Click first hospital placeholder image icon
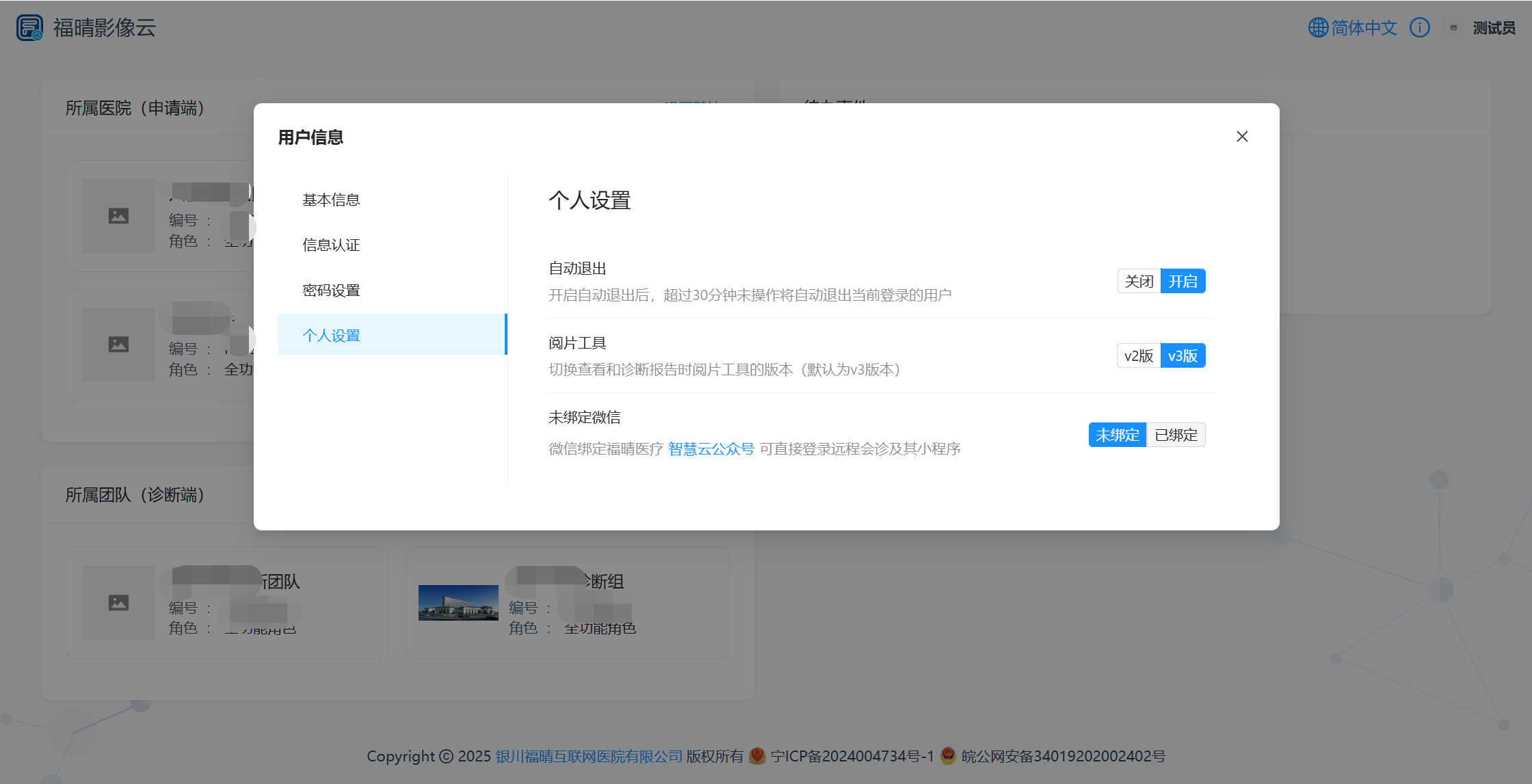Screen dimensions: 1532x784 118,216
